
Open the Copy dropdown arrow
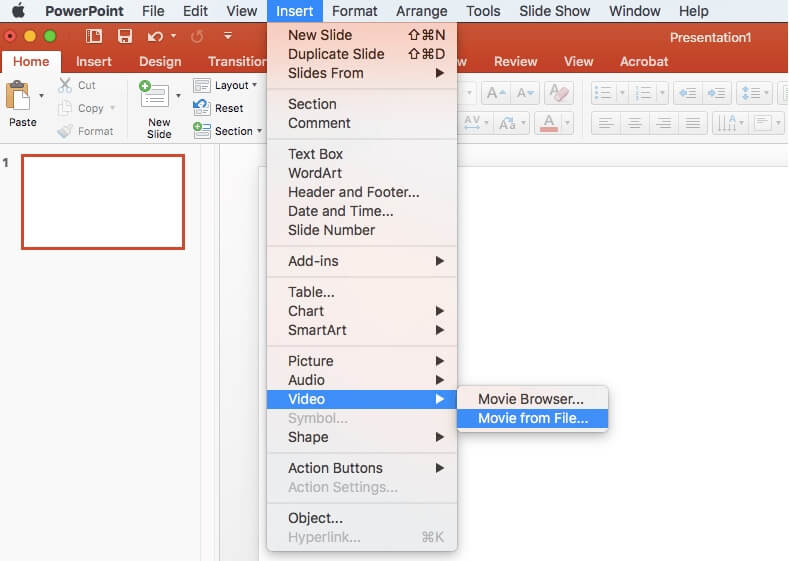coord(113,108)
